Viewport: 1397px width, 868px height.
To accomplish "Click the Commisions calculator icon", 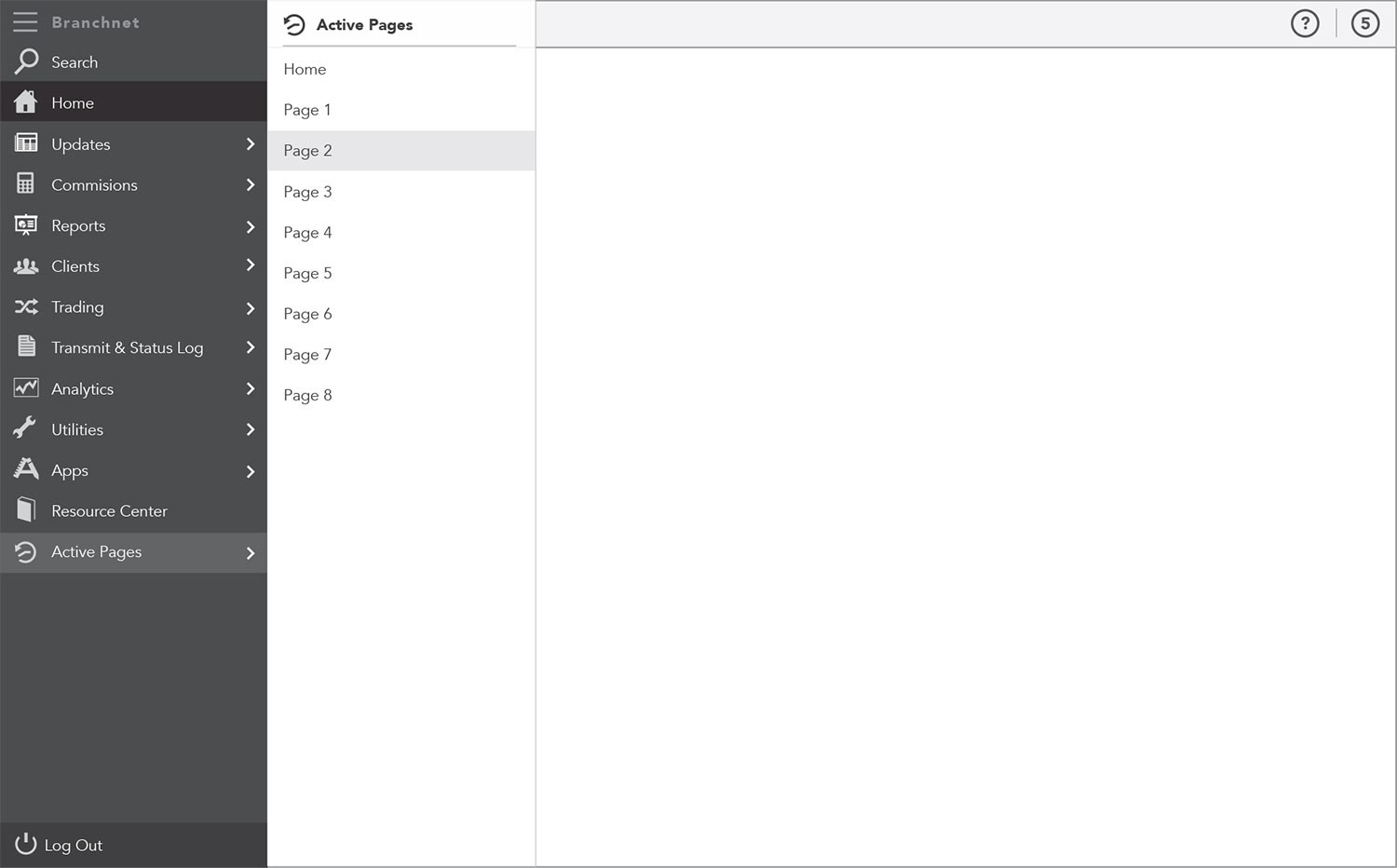I will pos(25,183).
